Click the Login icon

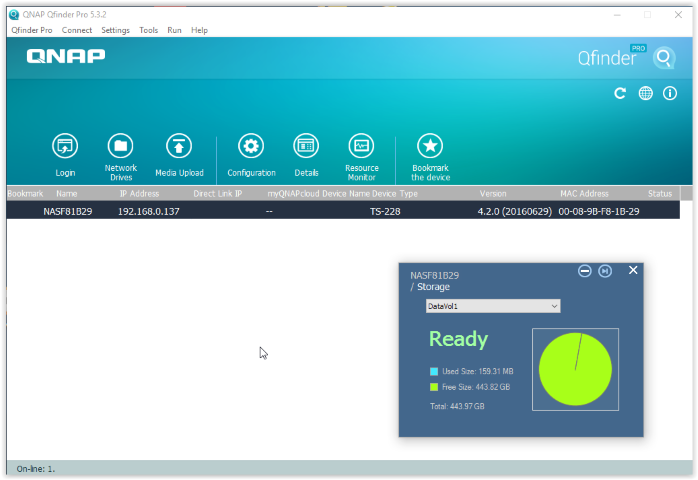tap(65, 146)
